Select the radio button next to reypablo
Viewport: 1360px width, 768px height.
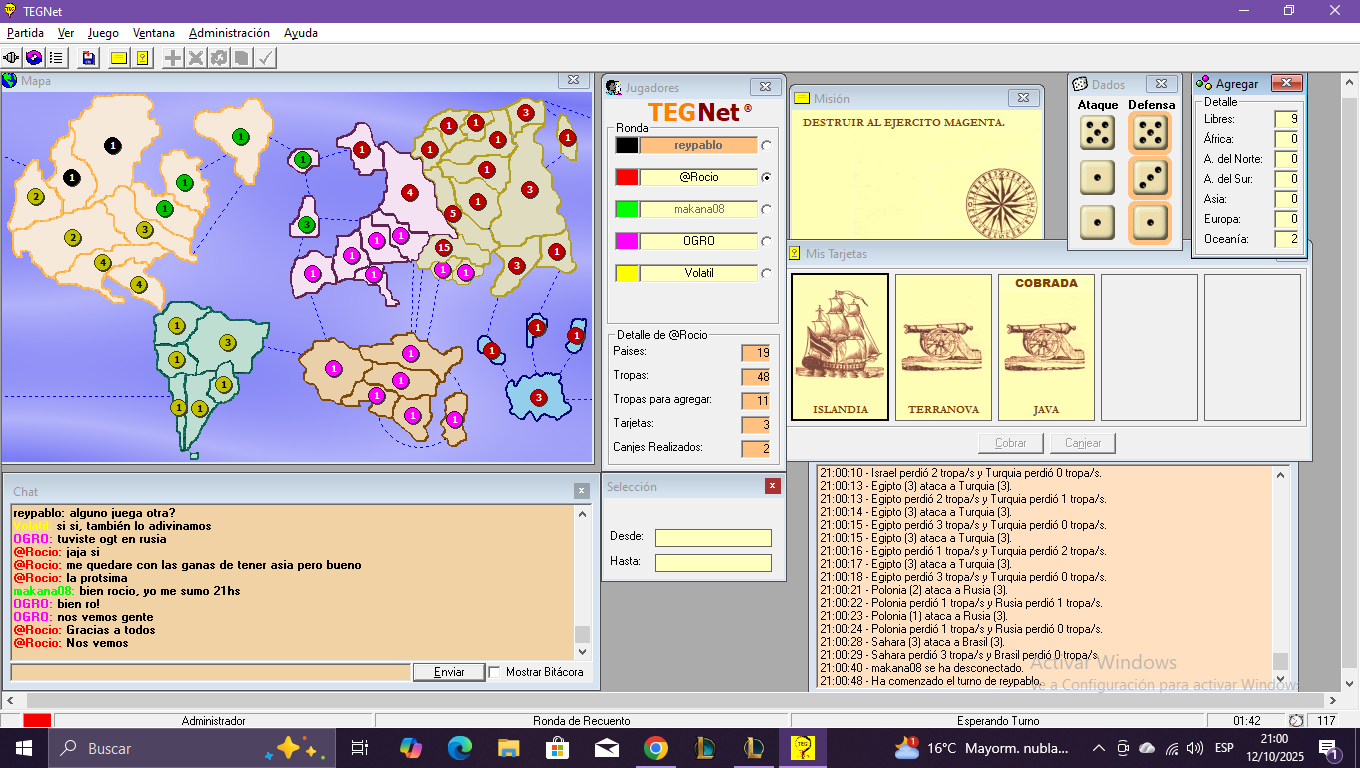[x=767, y=146]
